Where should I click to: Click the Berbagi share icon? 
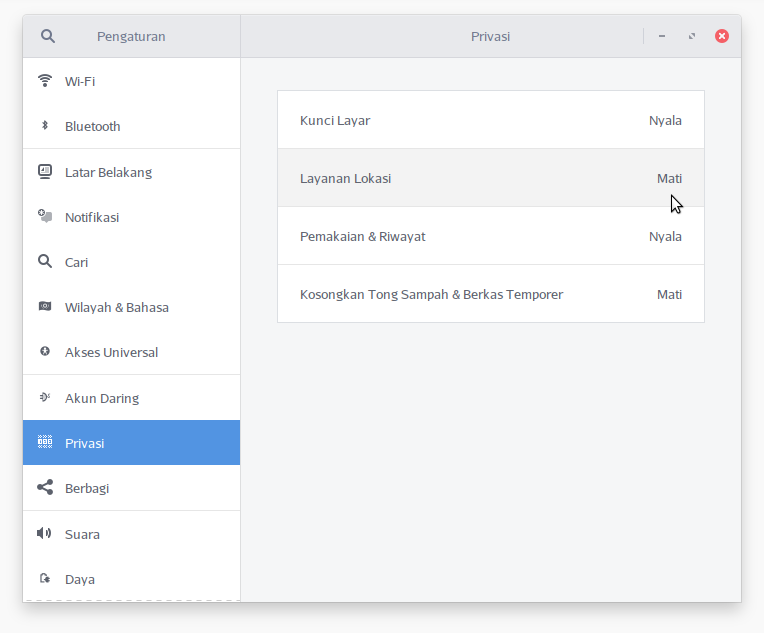click(x=44, y=488)
